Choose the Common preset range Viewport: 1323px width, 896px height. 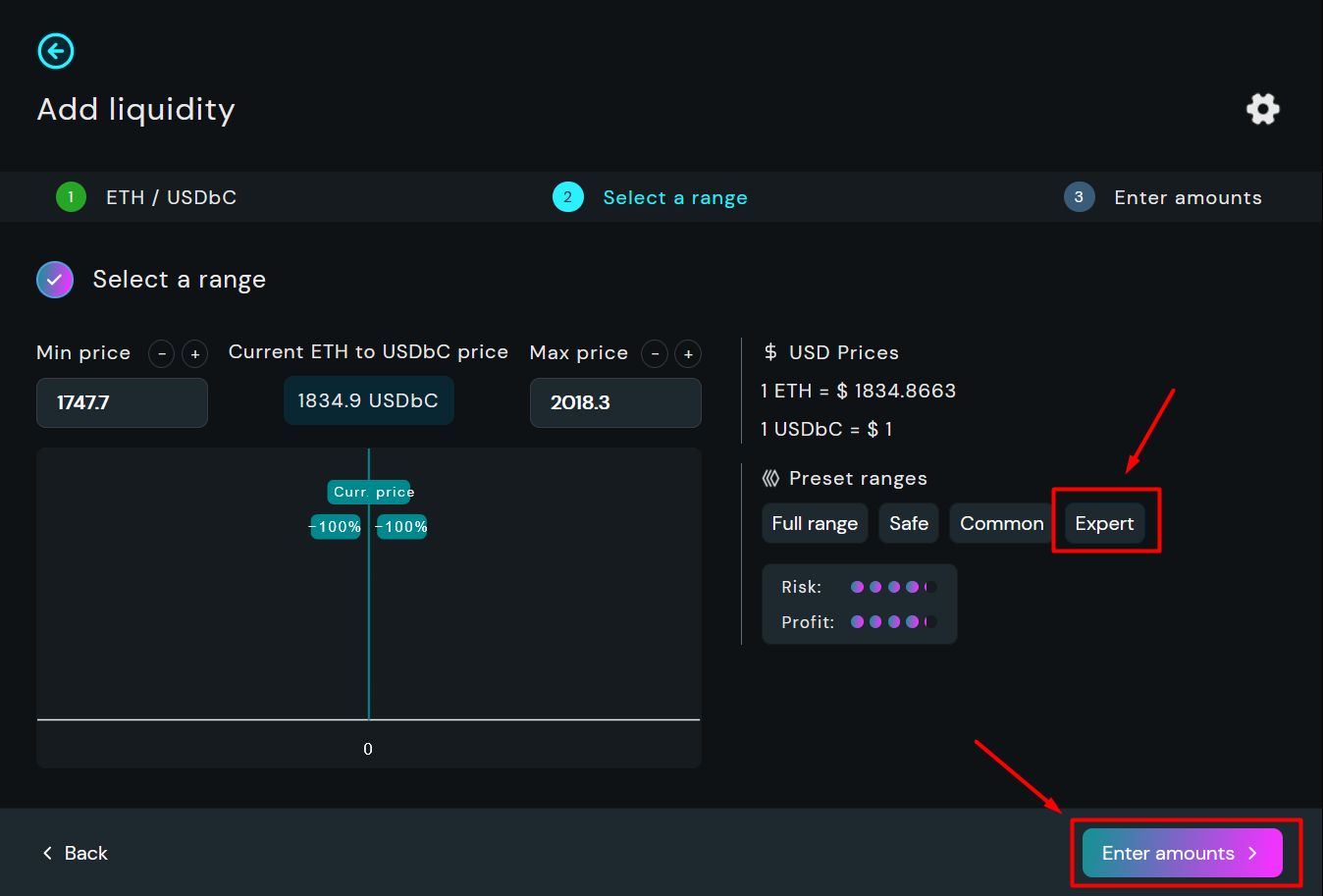[x=1001, y=524]
